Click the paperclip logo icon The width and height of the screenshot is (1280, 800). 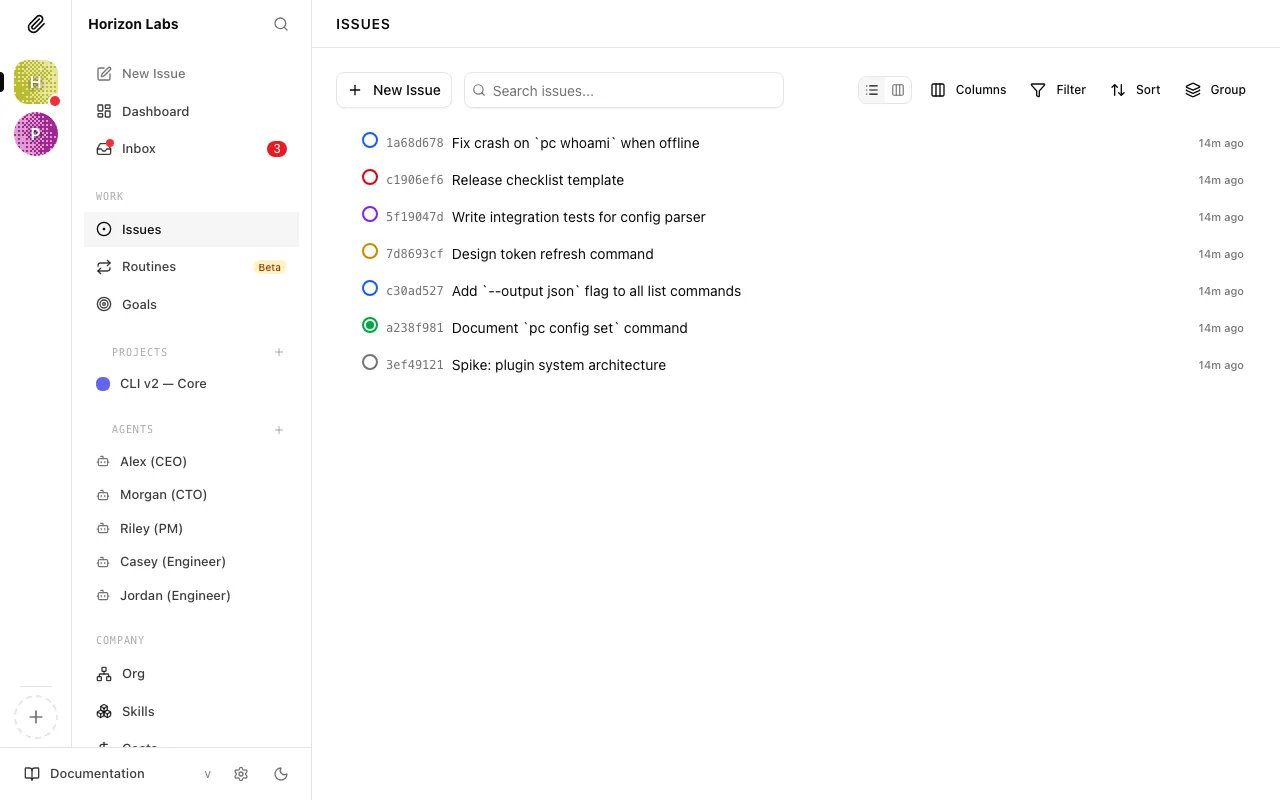(x=36, y=24)
